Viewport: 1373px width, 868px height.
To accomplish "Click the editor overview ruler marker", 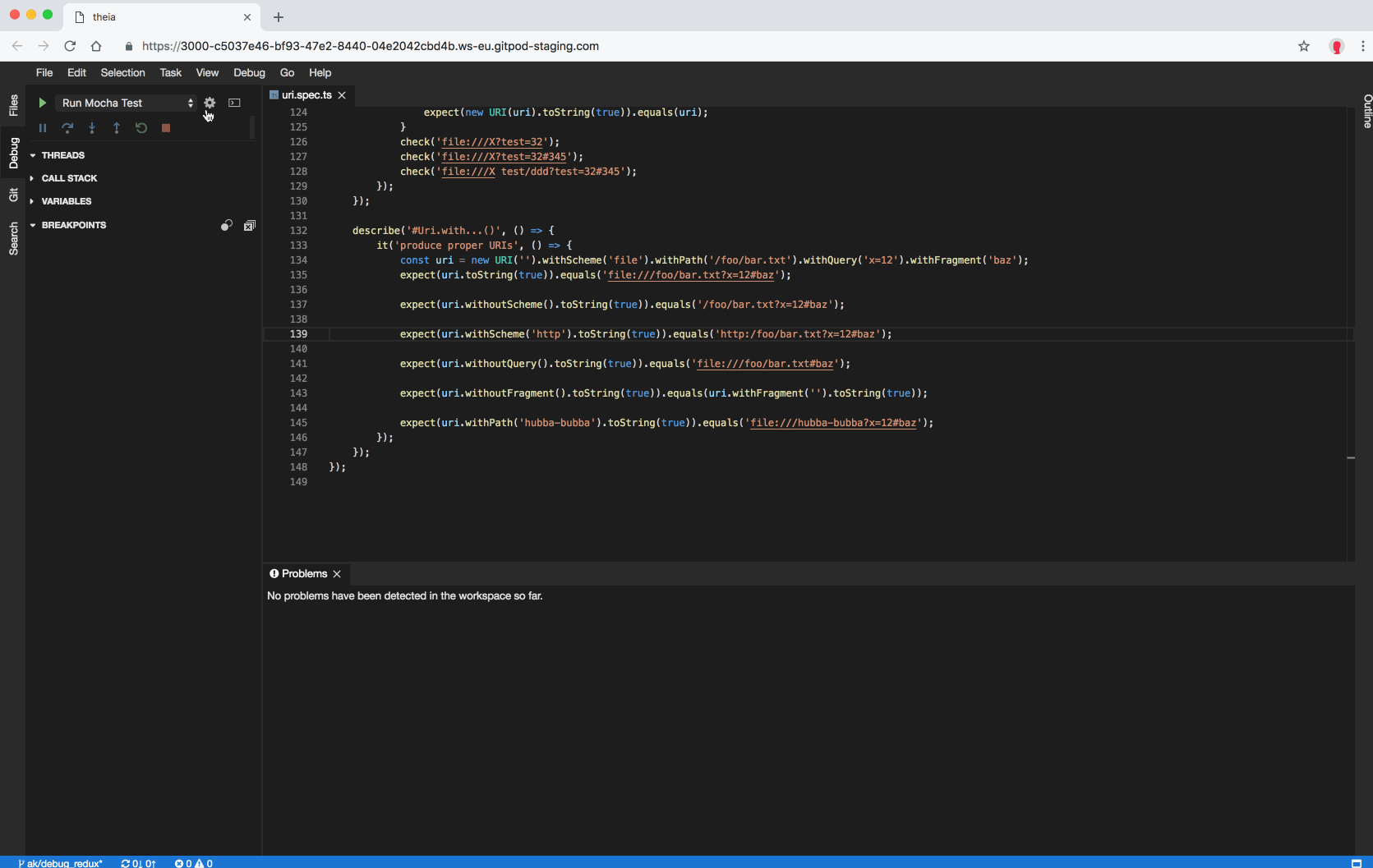I will pyautogui.click(x=1351, y=457).
